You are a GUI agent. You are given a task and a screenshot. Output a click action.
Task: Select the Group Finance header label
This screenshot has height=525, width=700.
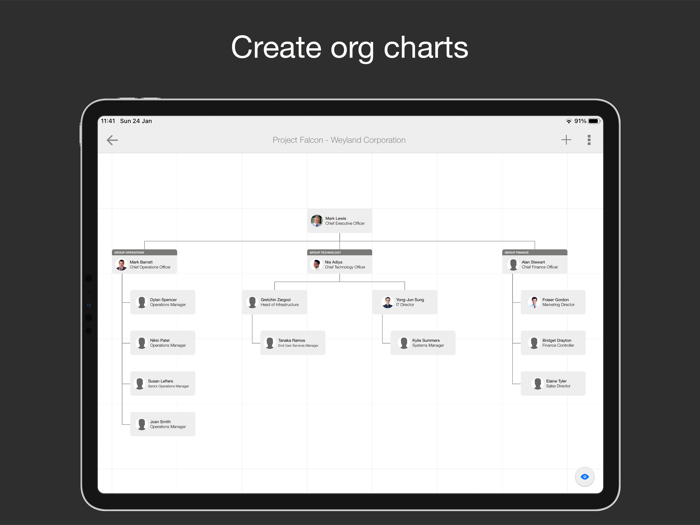pos(534,253)
